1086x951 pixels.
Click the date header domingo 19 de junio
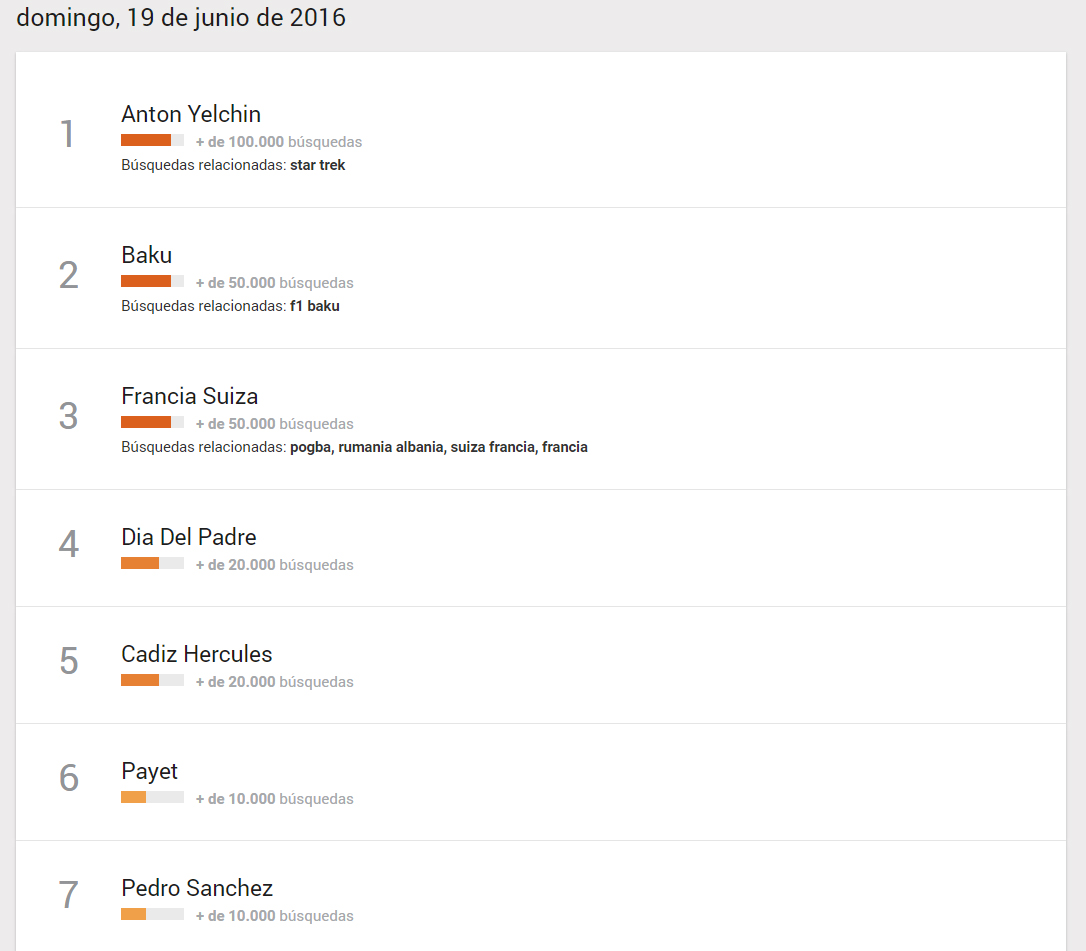point(181,18)
